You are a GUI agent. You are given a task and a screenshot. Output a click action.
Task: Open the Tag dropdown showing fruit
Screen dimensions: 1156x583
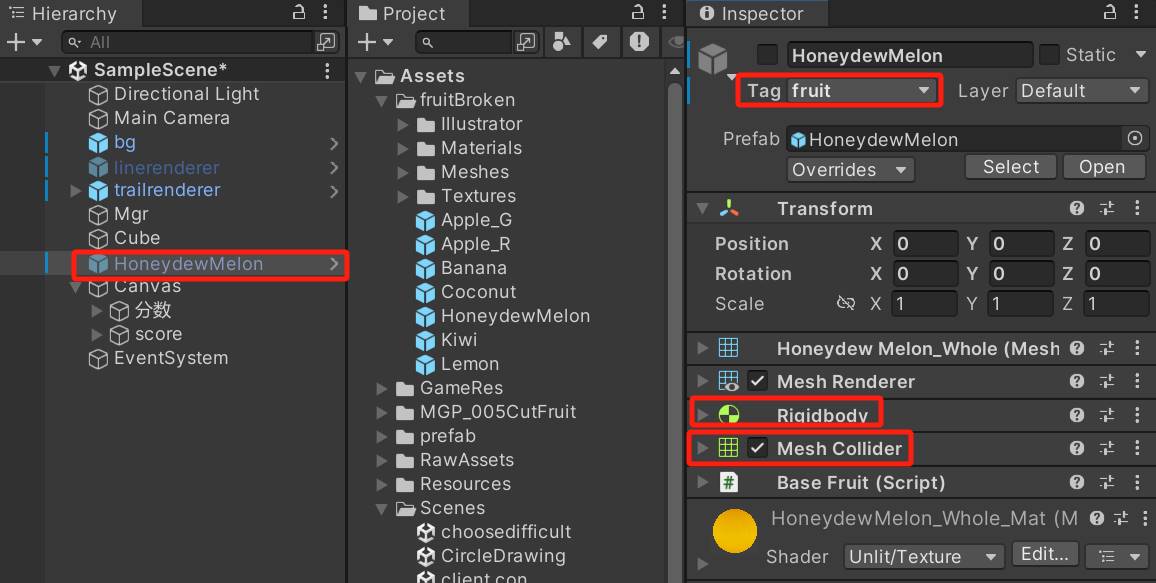(860, 91)
